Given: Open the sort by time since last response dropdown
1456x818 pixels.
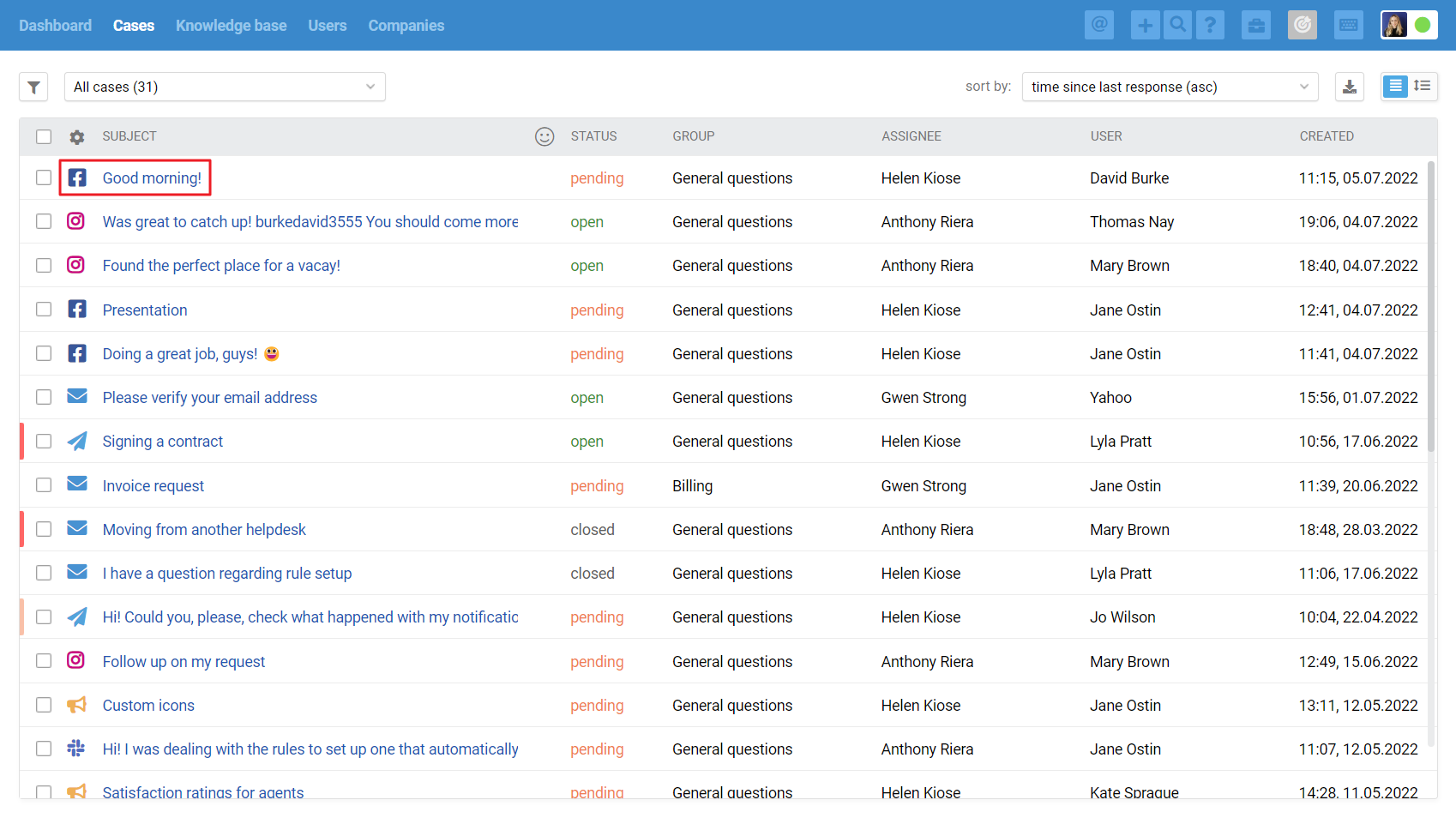Looking at the screenshot, I should click(1170, 87).
